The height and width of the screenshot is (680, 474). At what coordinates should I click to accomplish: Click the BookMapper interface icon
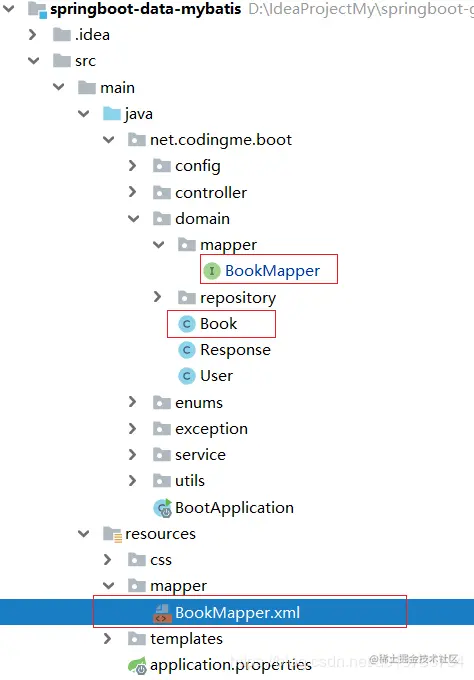212,271
